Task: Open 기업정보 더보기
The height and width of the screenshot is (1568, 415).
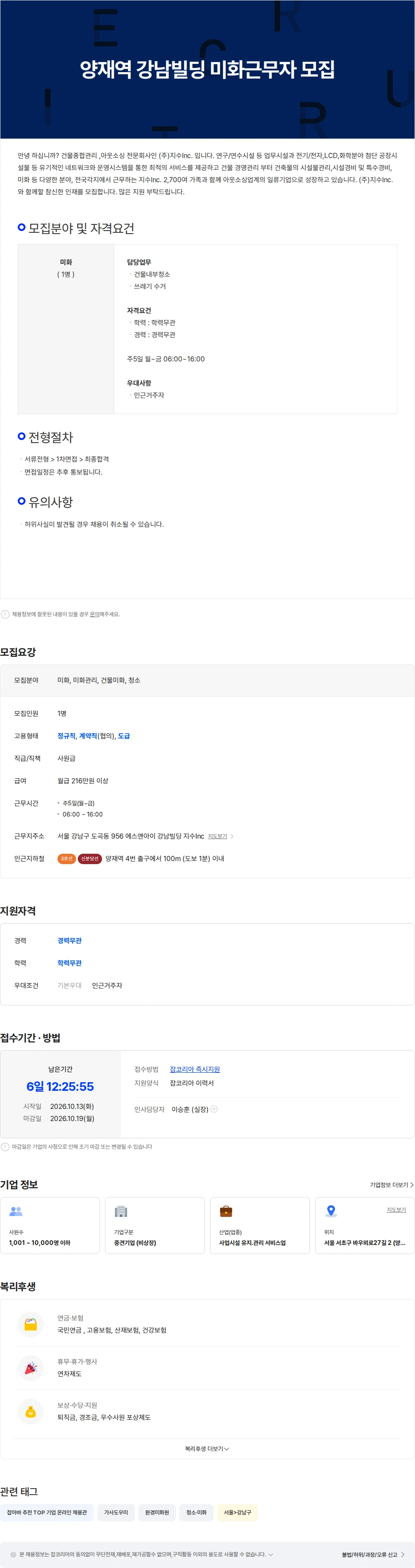Action: coord(391,1185)
